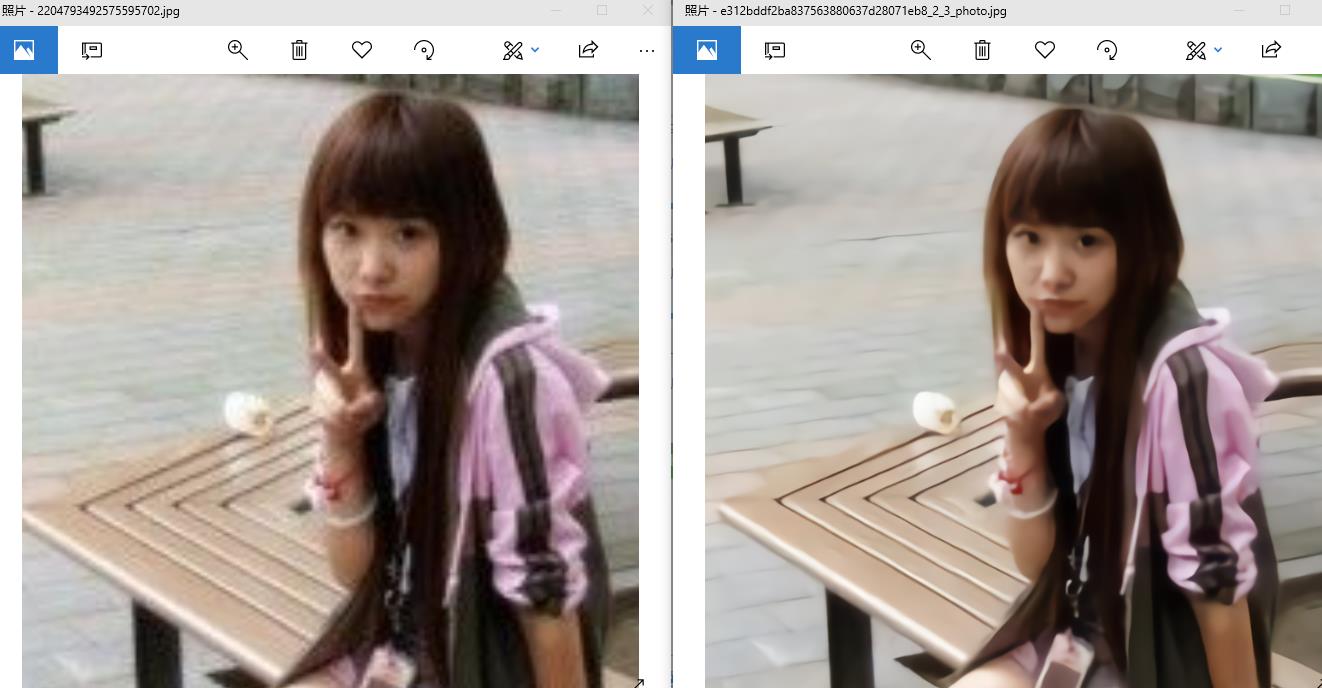The height and width of the screenshot is (688, 1322).
Task: Favorite the photo in right window
Action: pyautogui.click(x=1045, y=50)
